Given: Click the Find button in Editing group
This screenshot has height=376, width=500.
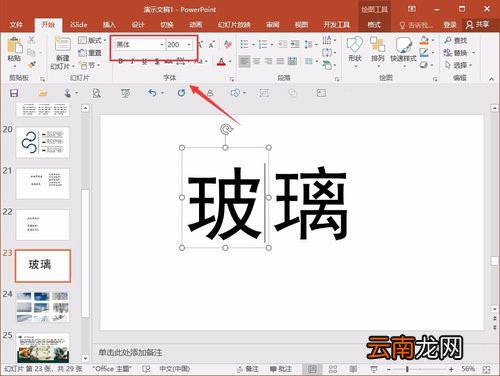Looking at the screenshot, I should pos(456,40).
